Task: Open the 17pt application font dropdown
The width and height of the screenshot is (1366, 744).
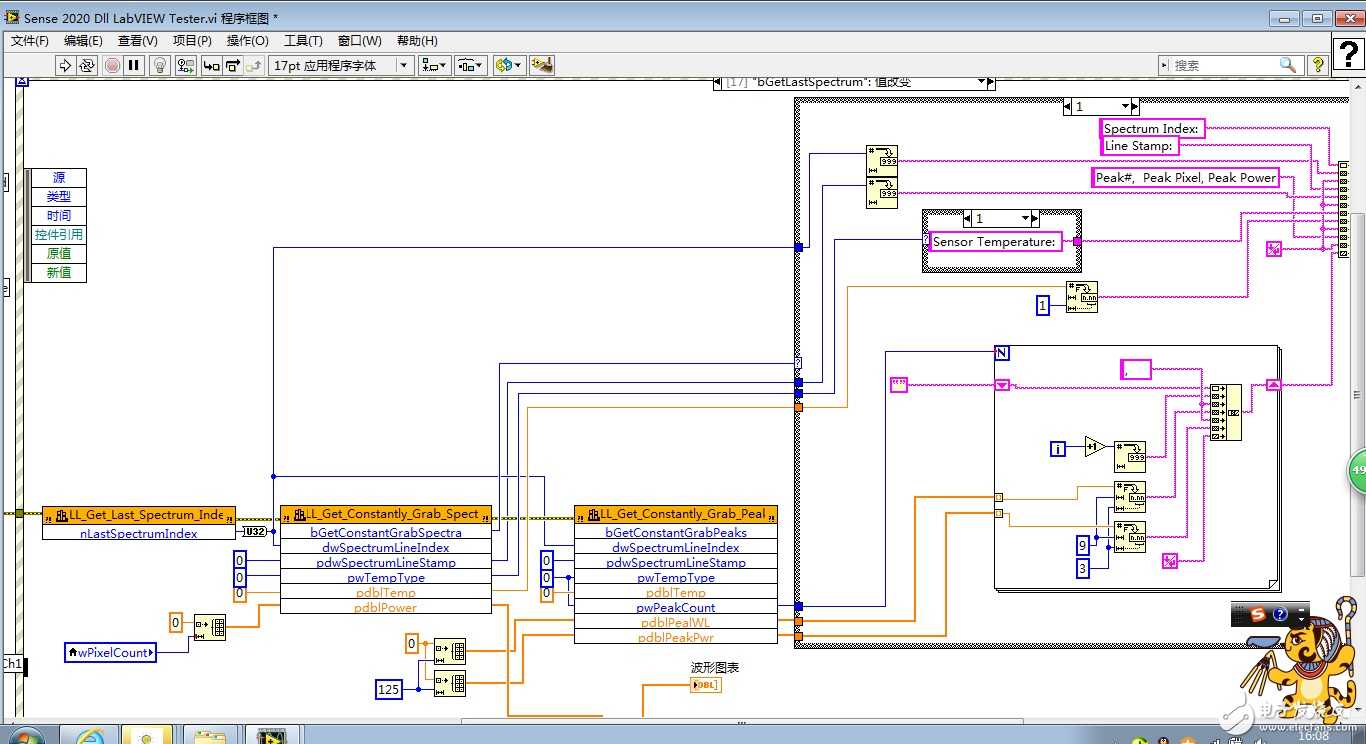Action: [340, 65]
